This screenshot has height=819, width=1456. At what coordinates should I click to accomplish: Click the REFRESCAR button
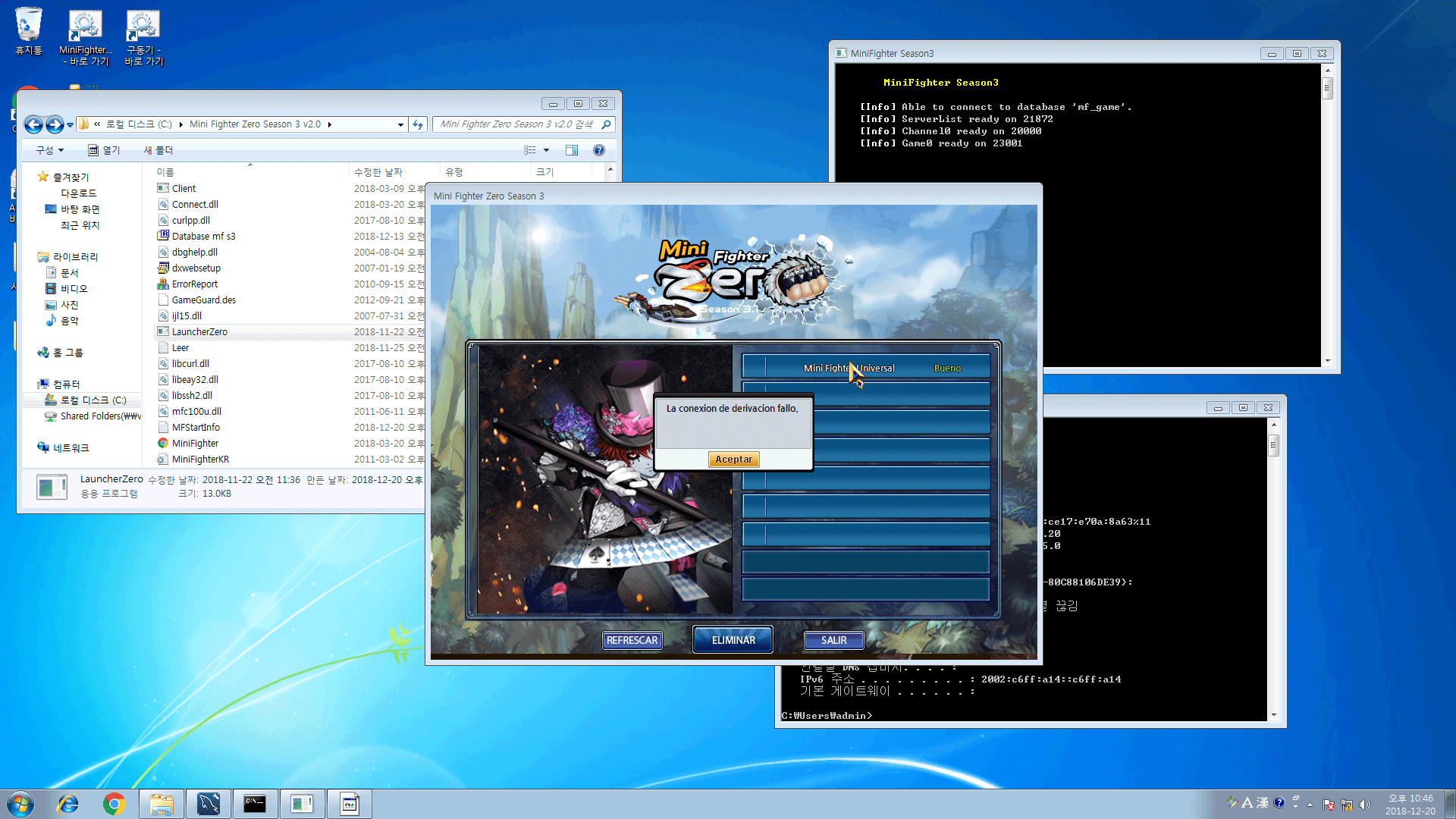tap(632, 640)
